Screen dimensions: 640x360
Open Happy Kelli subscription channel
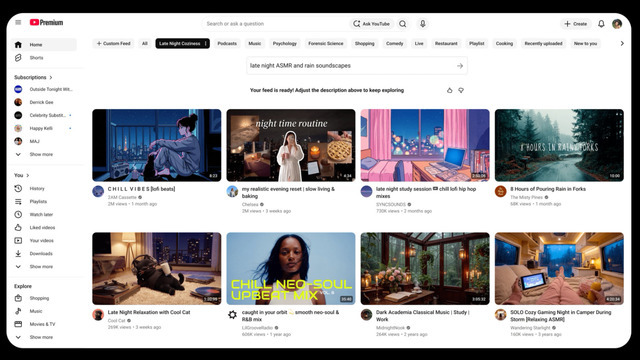click(x=44, y=128)
